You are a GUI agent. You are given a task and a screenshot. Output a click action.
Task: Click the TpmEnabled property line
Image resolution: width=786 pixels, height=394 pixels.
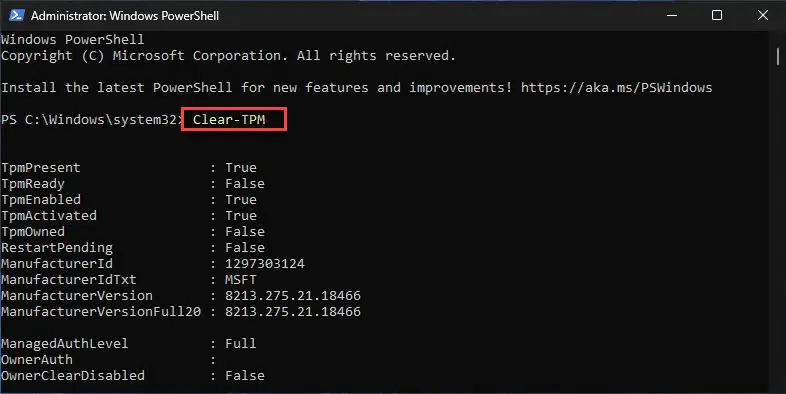(x=129, y=200)
